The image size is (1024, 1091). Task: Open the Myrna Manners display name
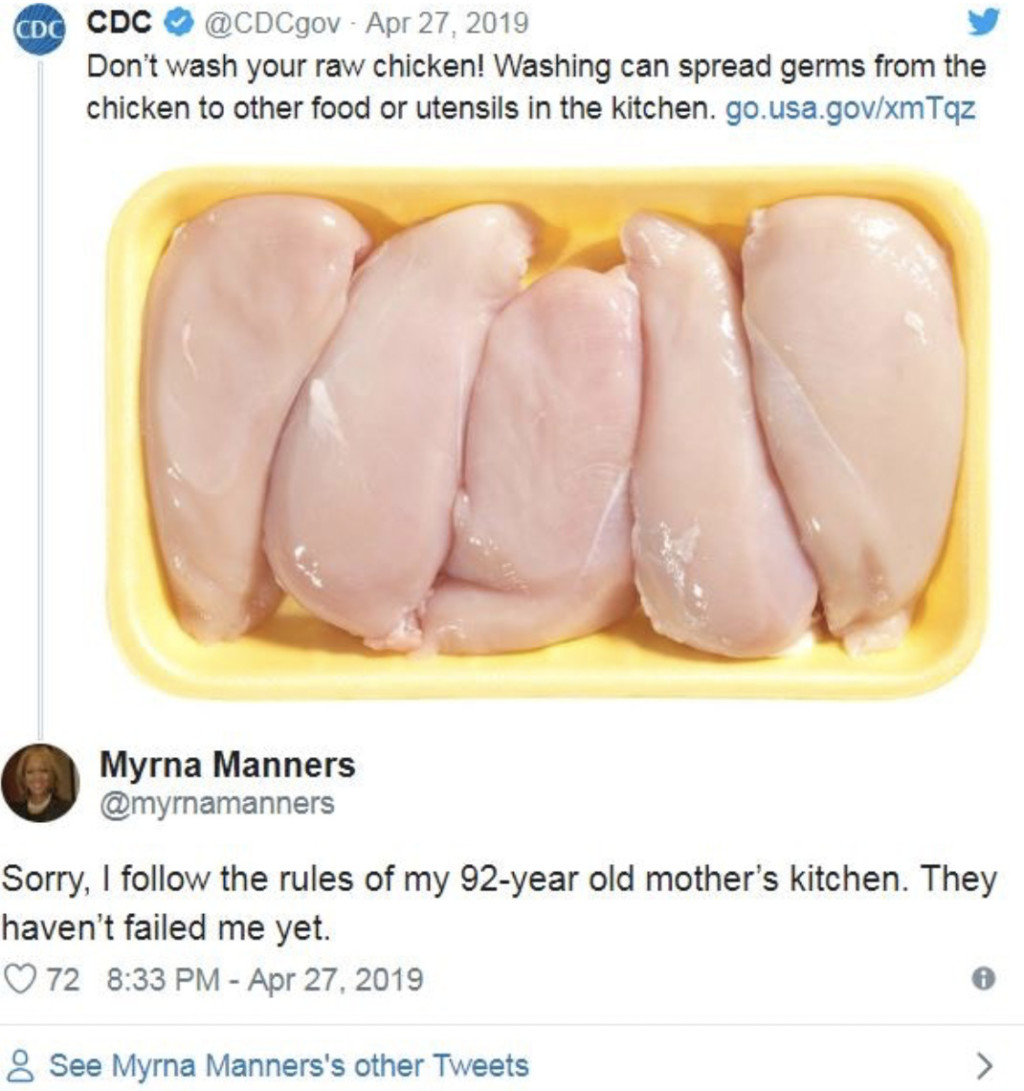(x=227, y=766)
